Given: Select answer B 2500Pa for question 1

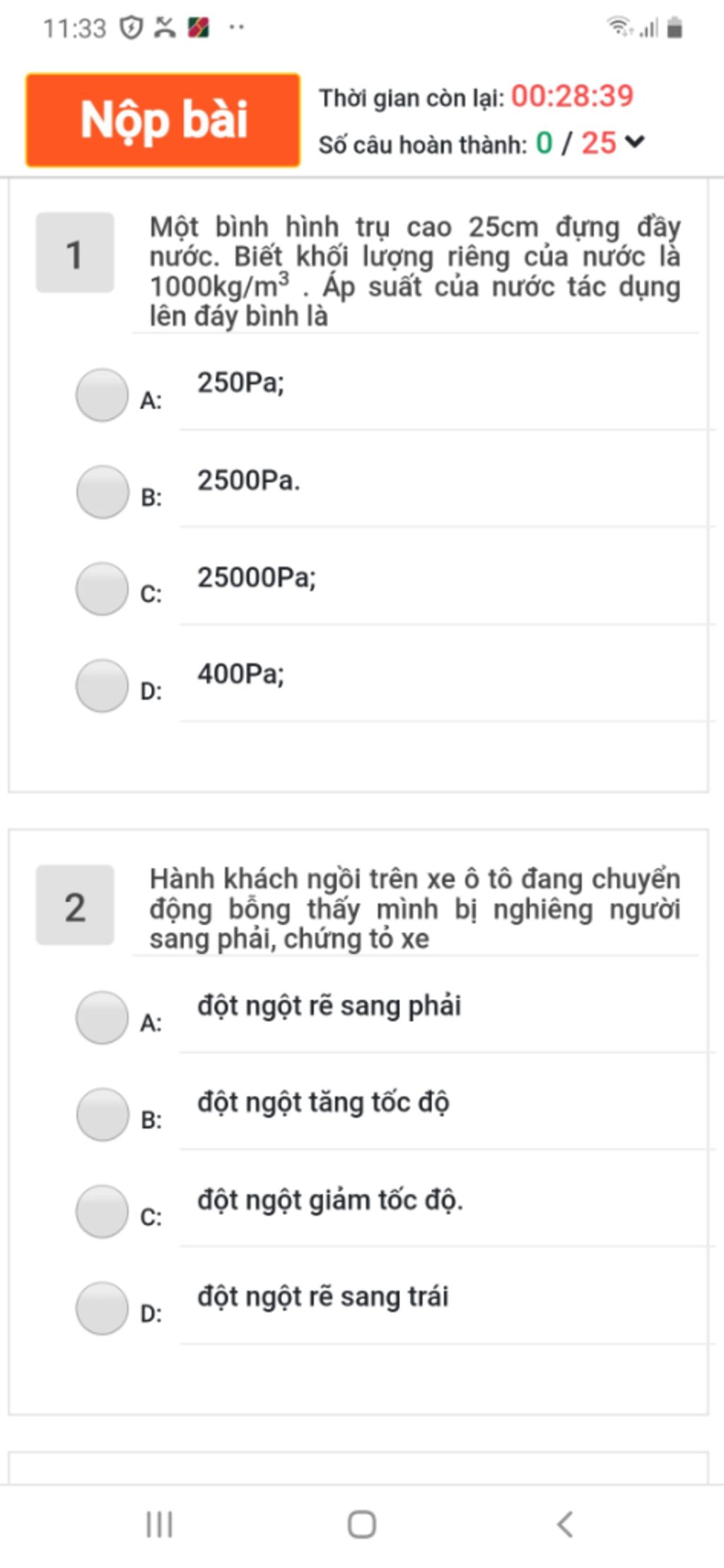Looking at the screenshot, I should [102, 492].
